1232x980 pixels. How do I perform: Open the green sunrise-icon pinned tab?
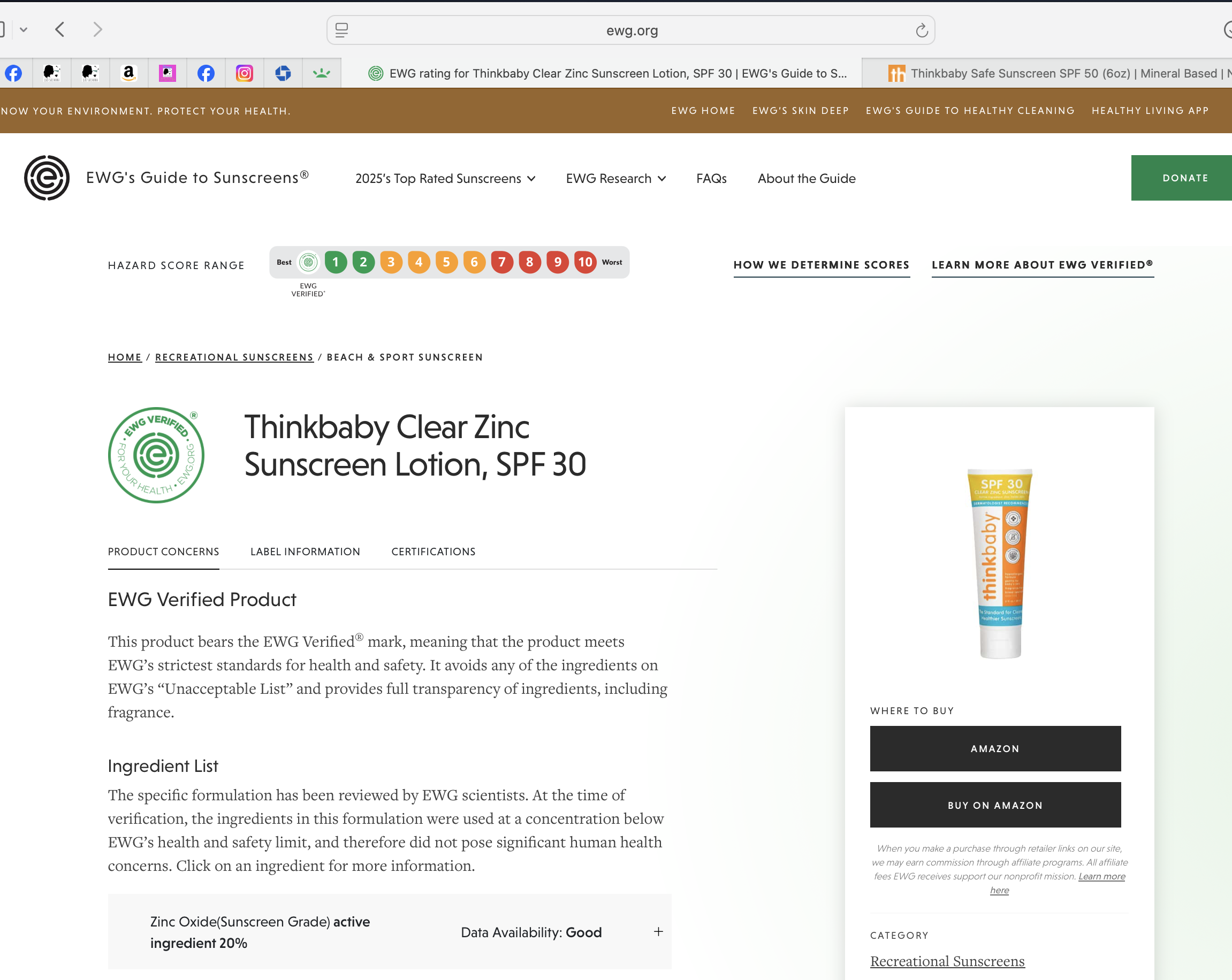tap(322, 73)
